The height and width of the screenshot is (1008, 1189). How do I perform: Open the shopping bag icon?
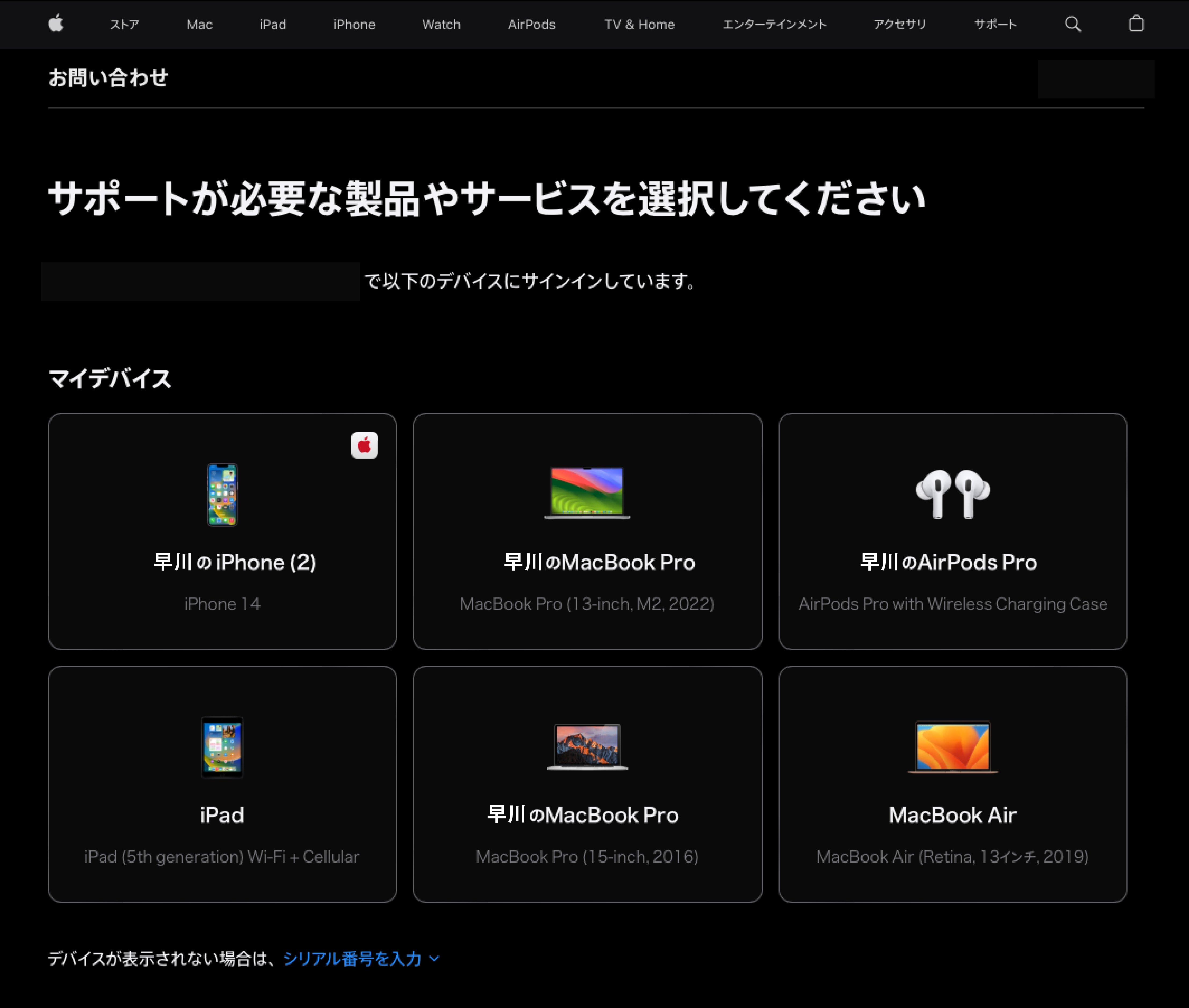pos(1136,23)
